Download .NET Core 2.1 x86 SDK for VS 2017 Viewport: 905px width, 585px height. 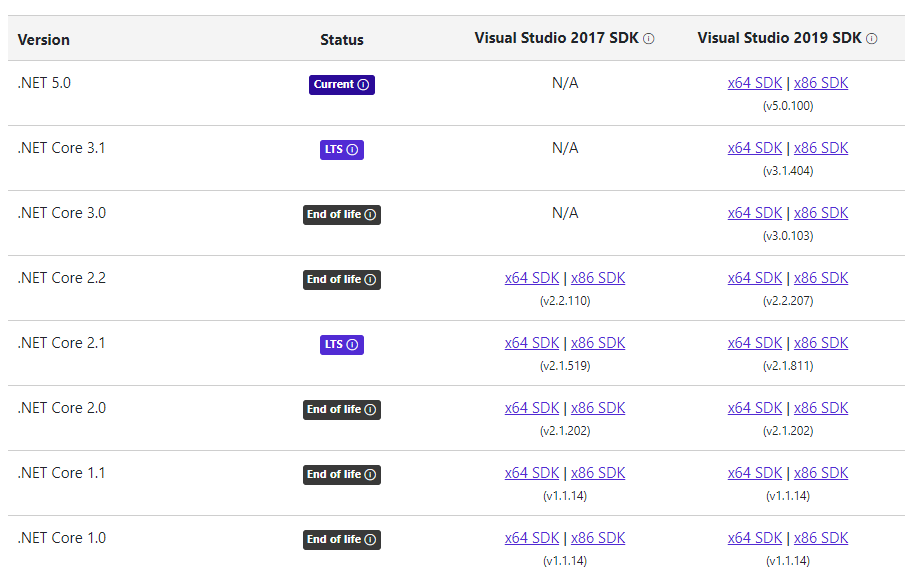(598, 343)
